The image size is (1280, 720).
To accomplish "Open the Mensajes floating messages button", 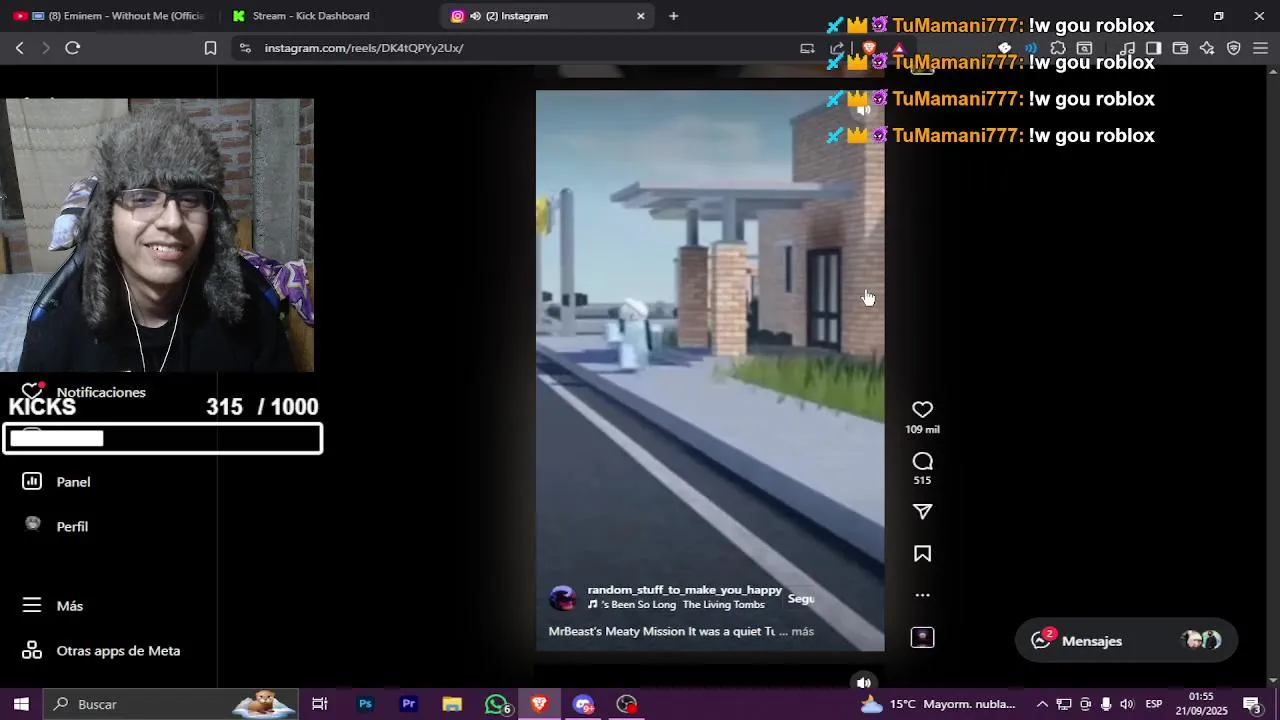I will coord(1126,641).
